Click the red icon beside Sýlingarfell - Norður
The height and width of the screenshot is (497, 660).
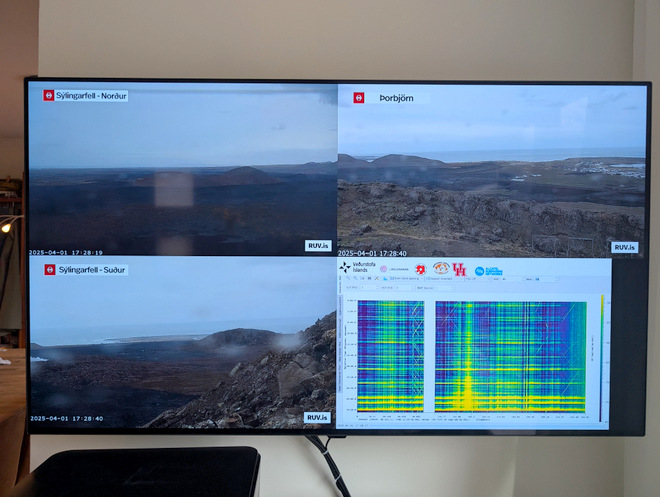tap(49, 96)
